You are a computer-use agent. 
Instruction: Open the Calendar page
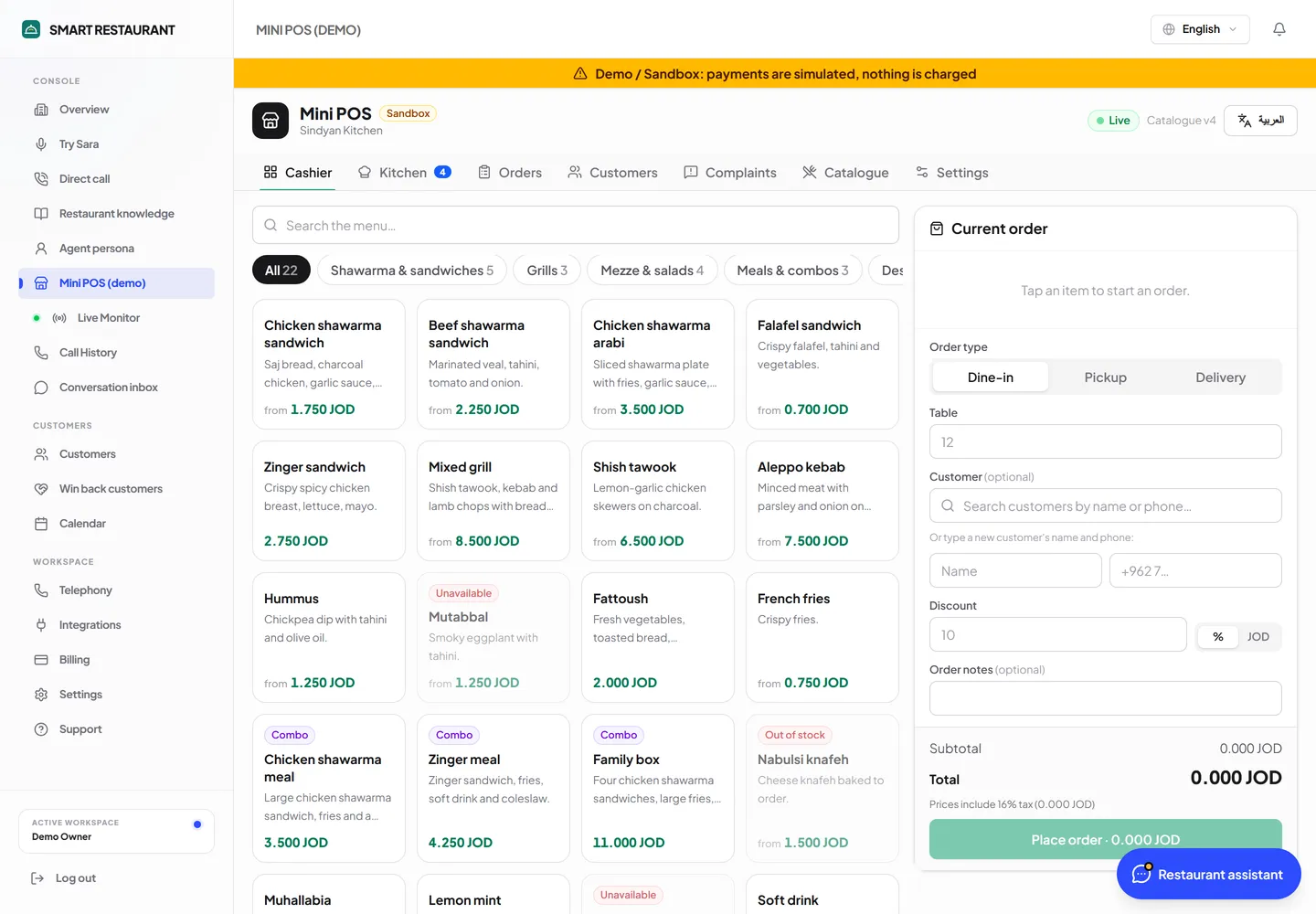point(117,524)
